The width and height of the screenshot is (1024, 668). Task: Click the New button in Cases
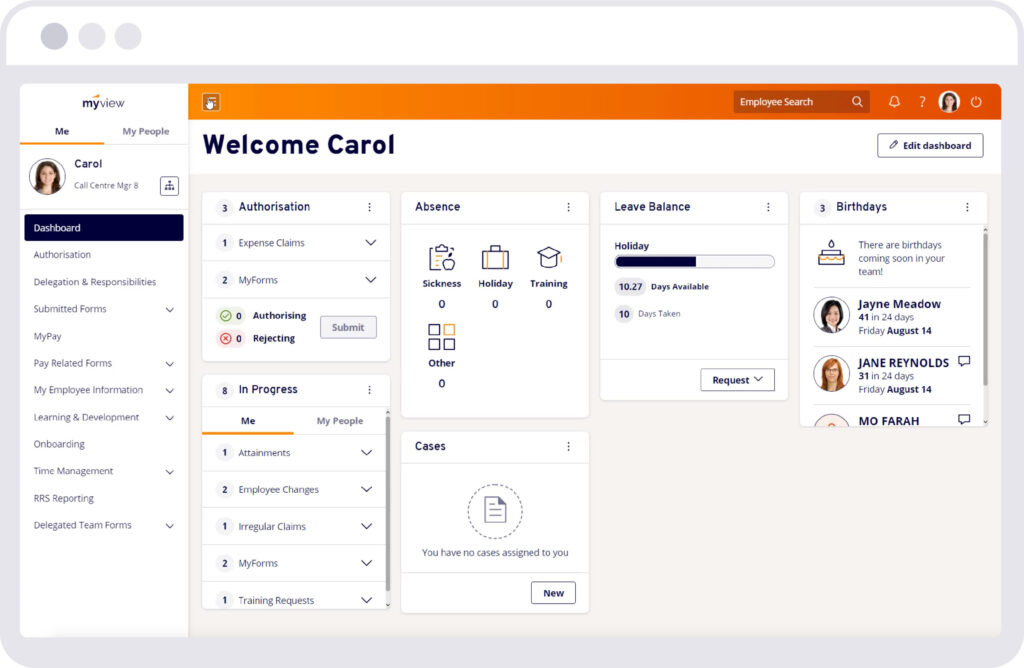553,593
